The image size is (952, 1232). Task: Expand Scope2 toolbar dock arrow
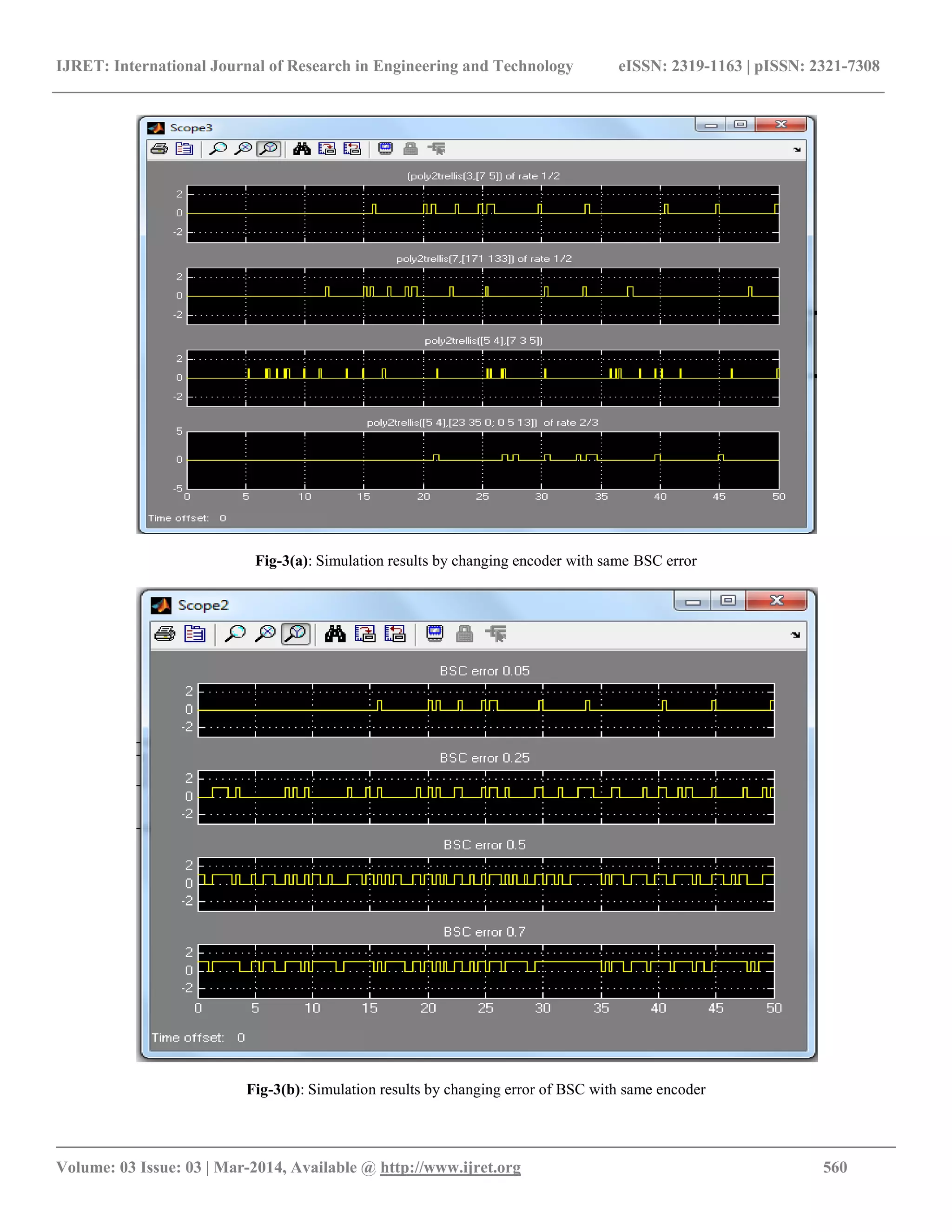point(795,635)
